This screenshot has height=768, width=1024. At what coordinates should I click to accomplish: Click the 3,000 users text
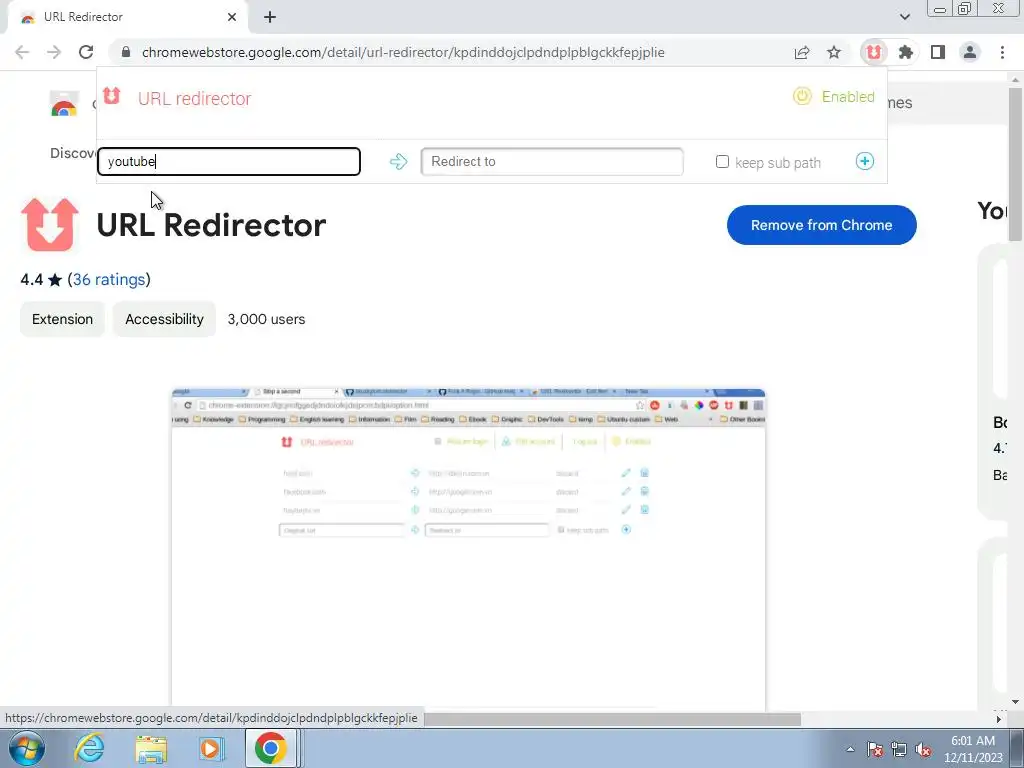coord(266,319)
